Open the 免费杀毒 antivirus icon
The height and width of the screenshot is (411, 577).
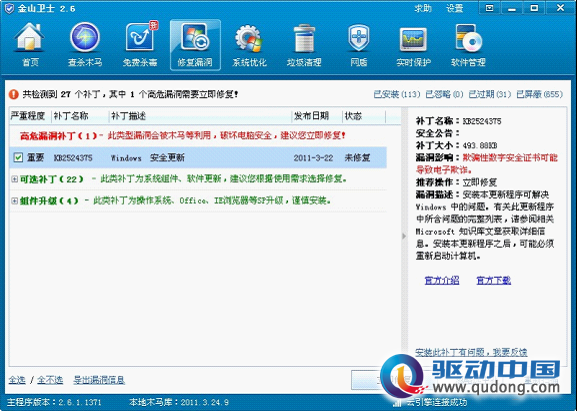pyautogui.click(x=140, y=45)
